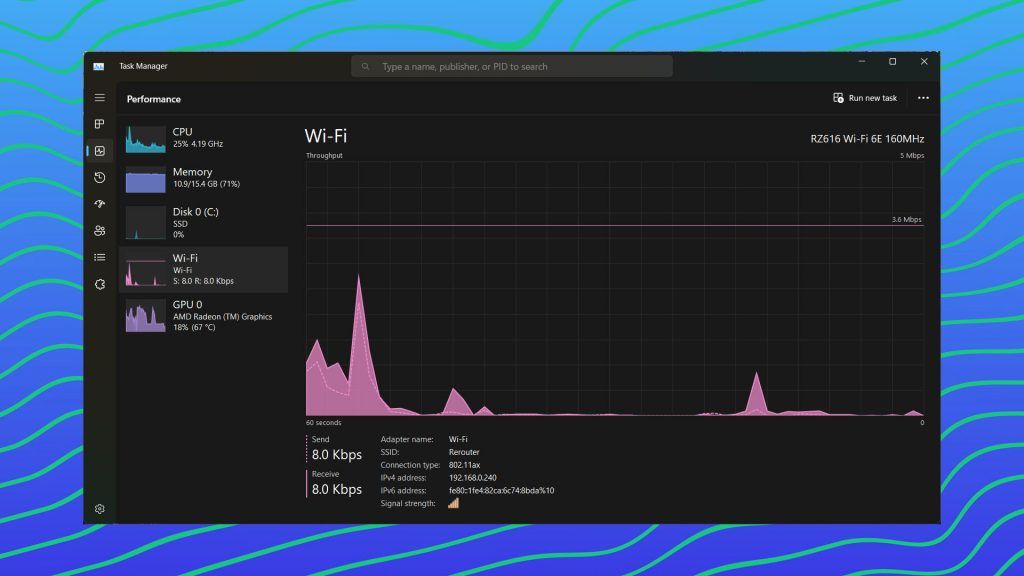Open the hamburger navigation menu
Screen dimensions: 1024x576
99,98
